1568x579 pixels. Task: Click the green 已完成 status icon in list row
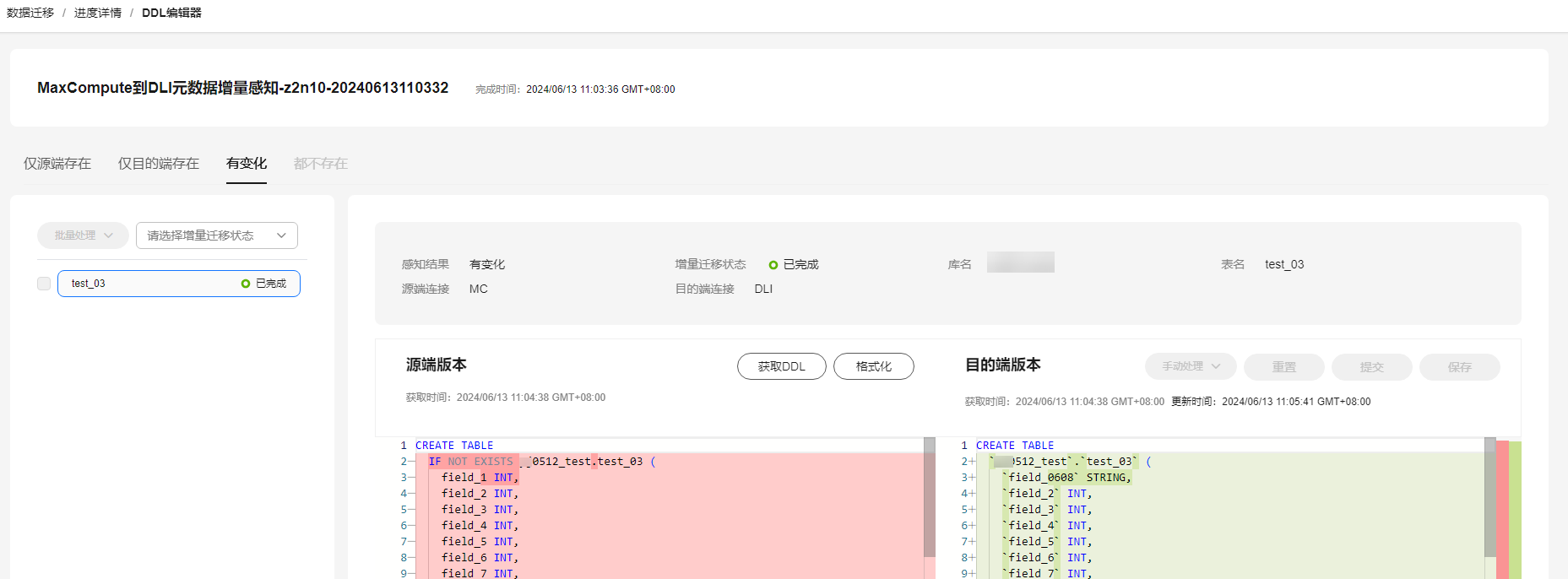point(246,284)
